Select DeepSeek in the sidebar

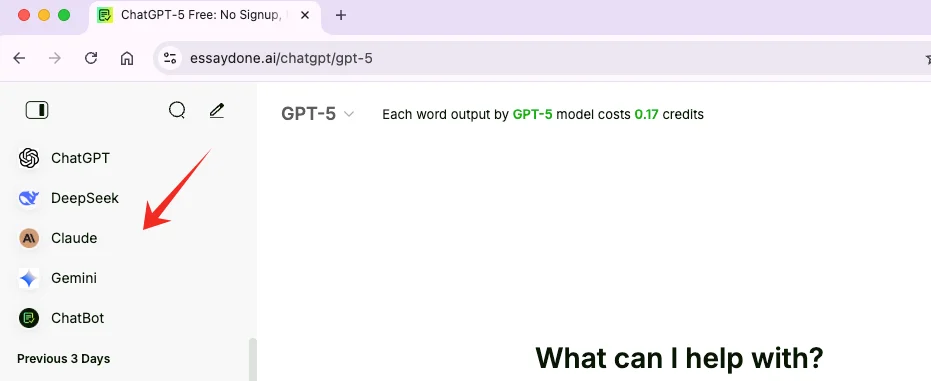pyautogui.click(x=85, y=198)
